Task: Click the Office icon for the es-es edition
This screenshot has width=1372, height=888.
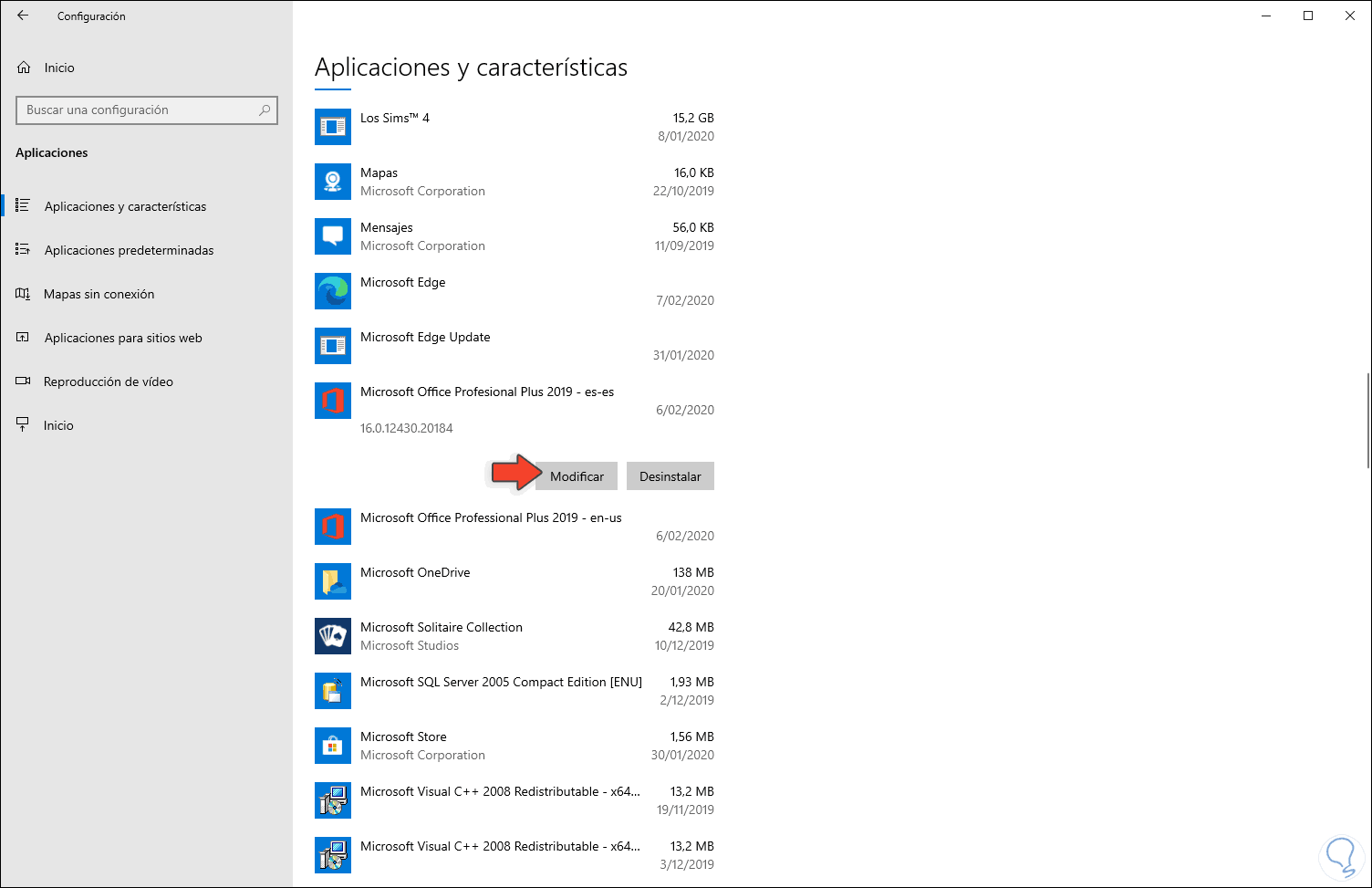Action: [333, 401]
